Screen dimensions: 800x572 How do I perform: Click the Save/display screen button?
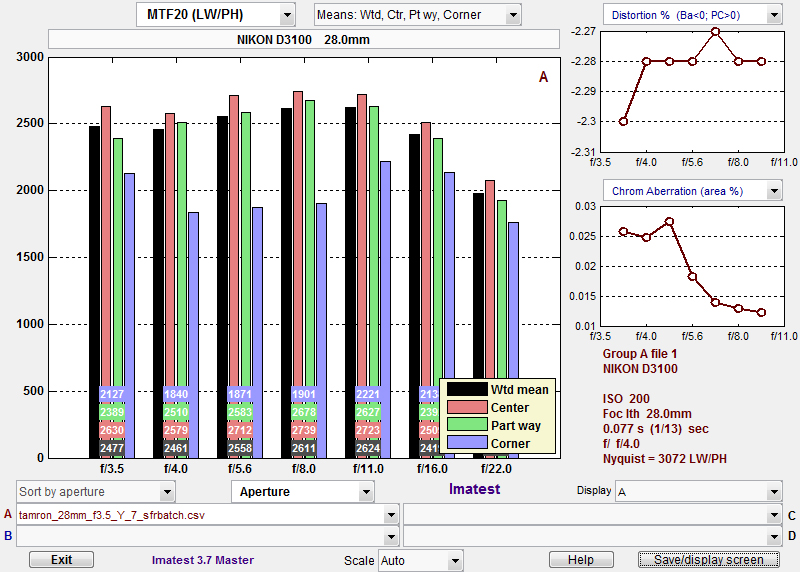709,560
